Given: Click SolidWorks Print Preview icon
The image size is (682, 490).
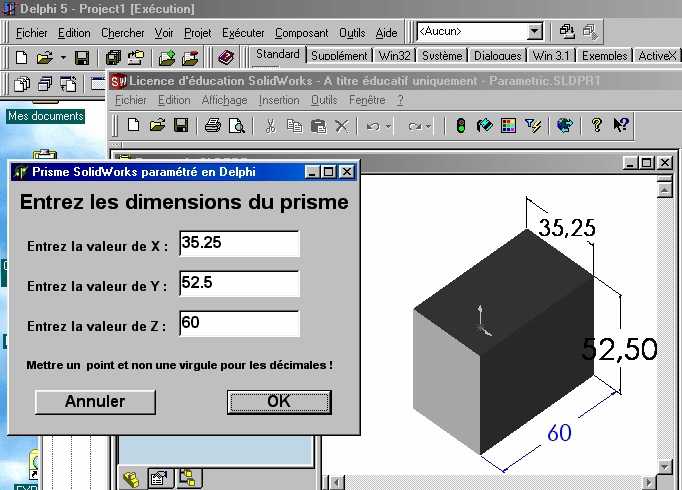Looking at the screenshot, I should (x=237, y=126).
